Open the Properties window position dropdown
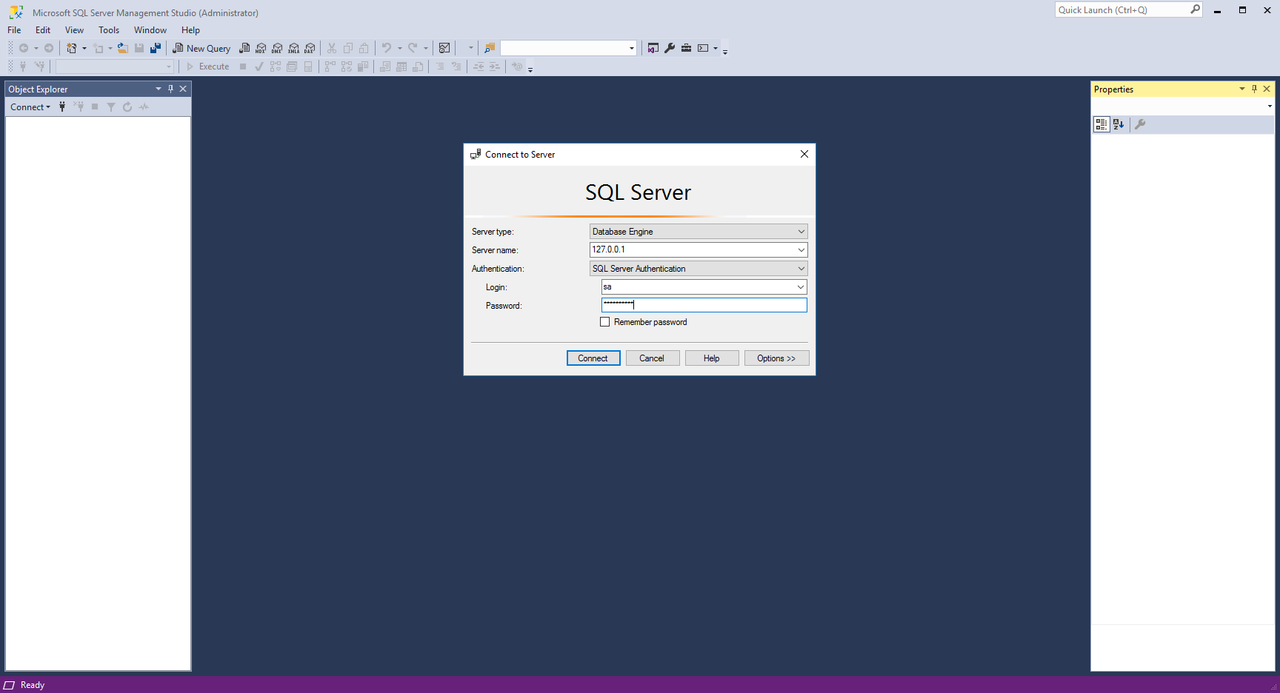 coord(1242,89)
